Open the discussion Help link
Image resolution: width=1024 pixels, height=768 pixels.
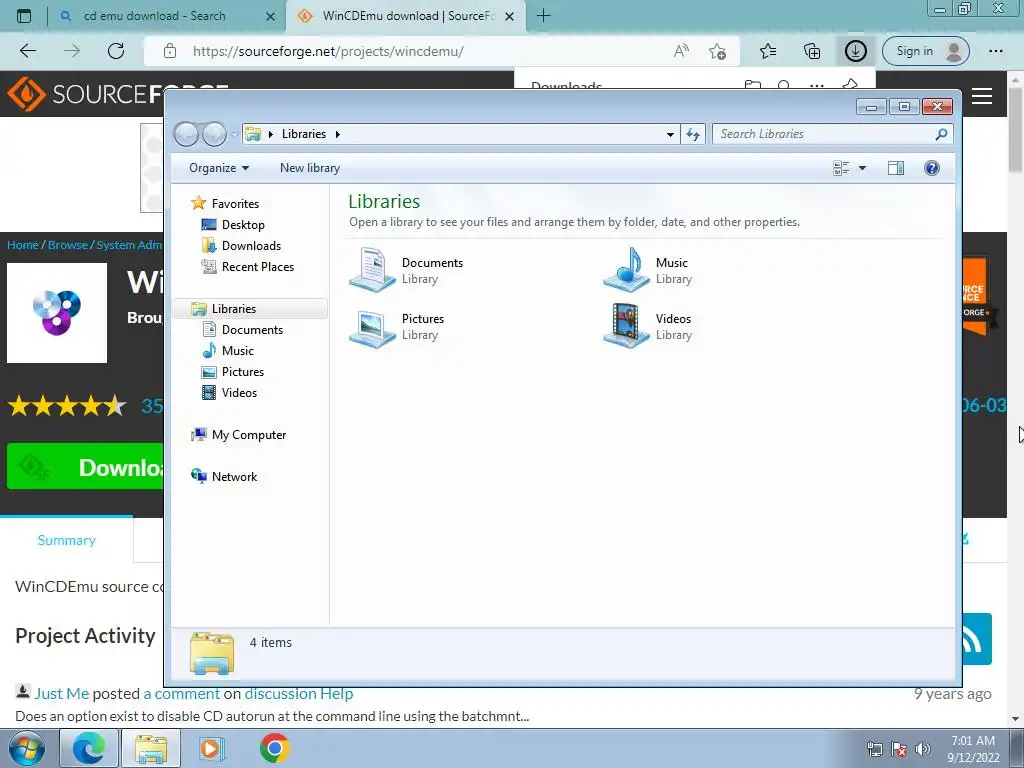click(x=299, y=694)
